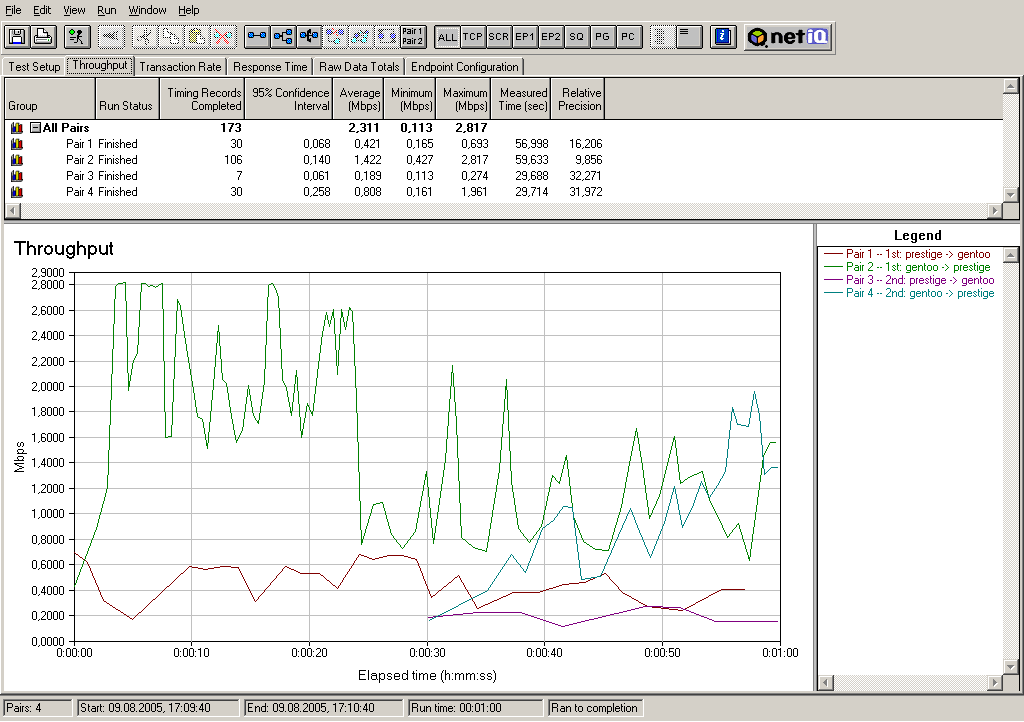Switch to the Response Time tab

tap(270, 67)
